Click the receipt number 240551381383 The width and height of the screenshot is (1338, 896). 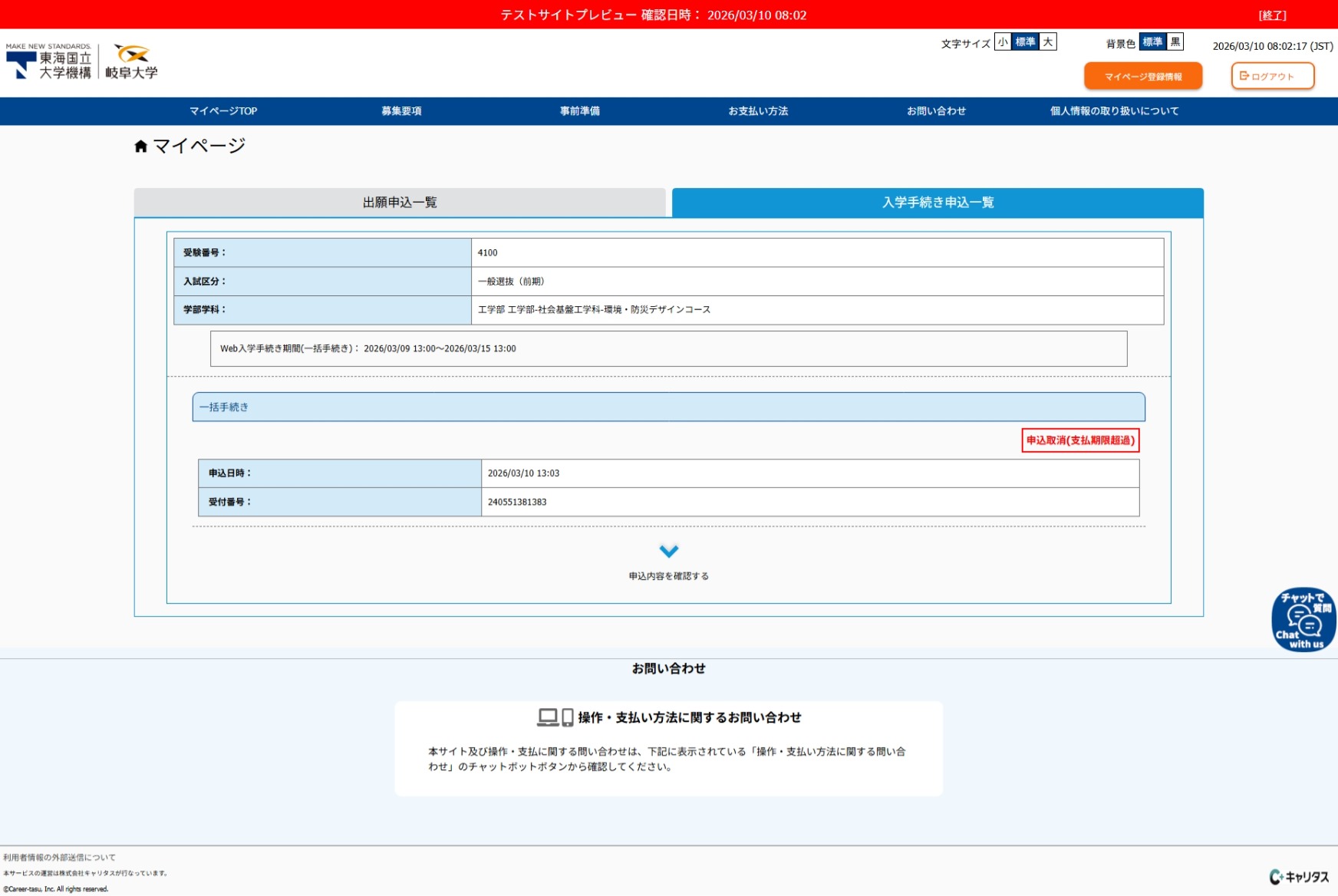517,502
